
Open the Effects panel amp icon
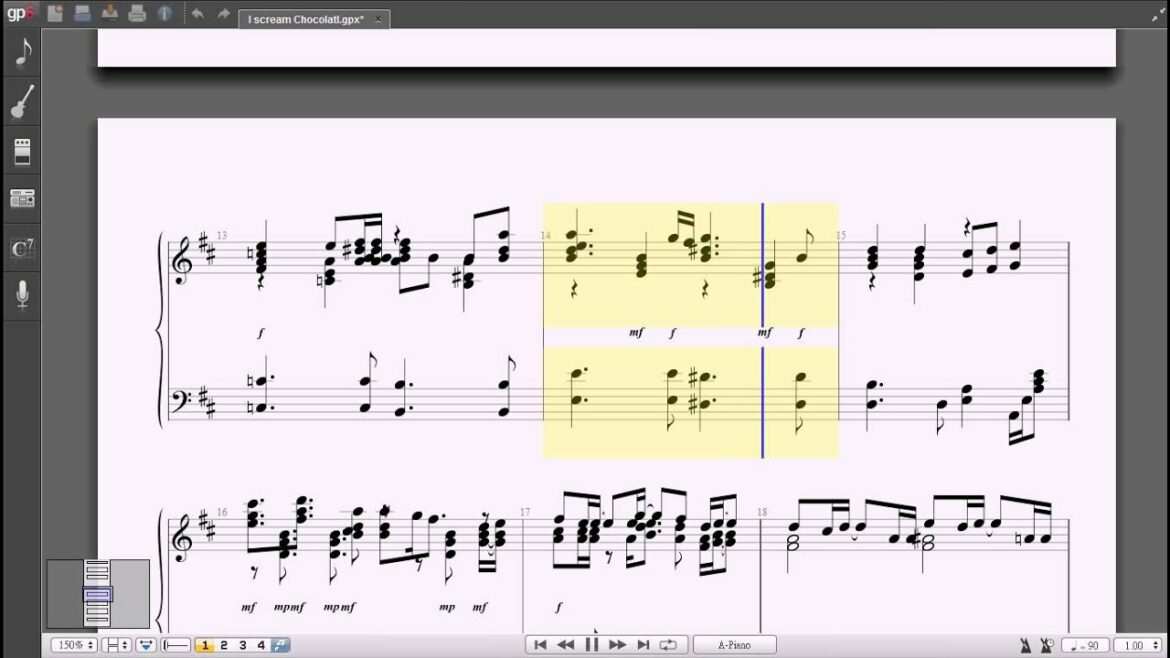coord(22,151)
